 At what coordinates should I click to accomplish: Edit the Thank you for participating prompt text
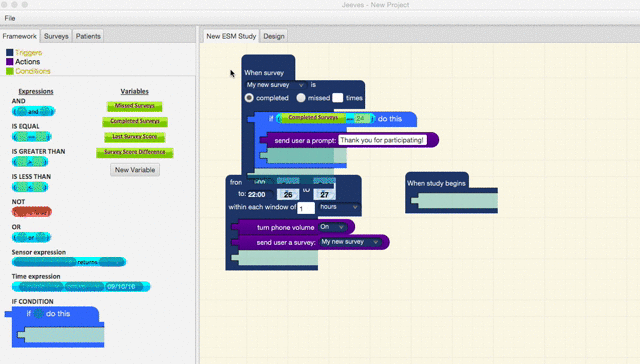coord(382,140)
